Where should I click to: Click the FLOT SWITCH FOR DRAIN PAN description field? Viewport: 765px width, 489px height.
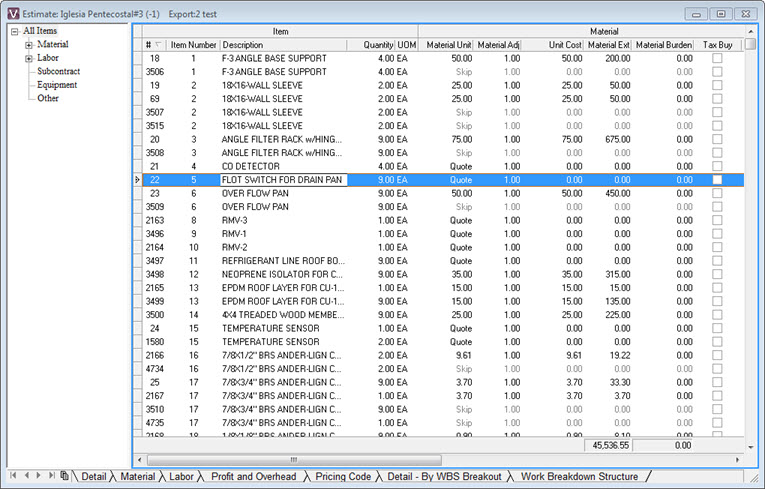point(283,180)
